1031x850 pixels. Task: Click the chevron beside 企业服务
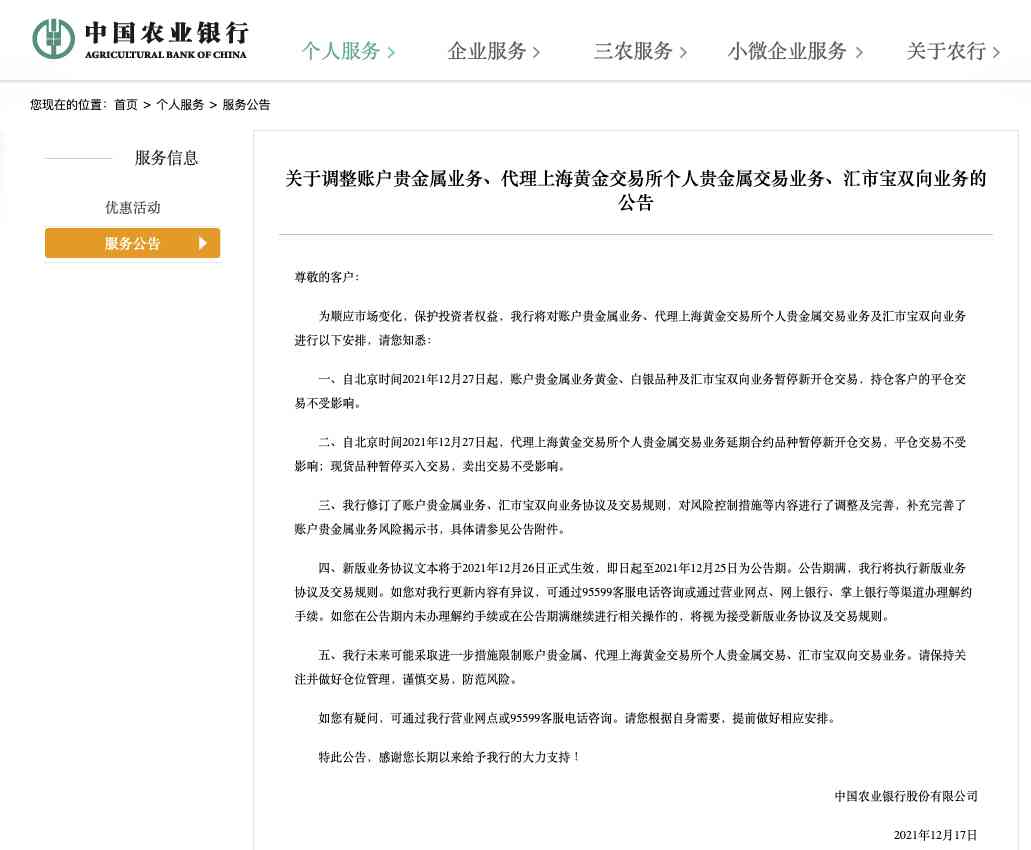click(x=537, y=52)
